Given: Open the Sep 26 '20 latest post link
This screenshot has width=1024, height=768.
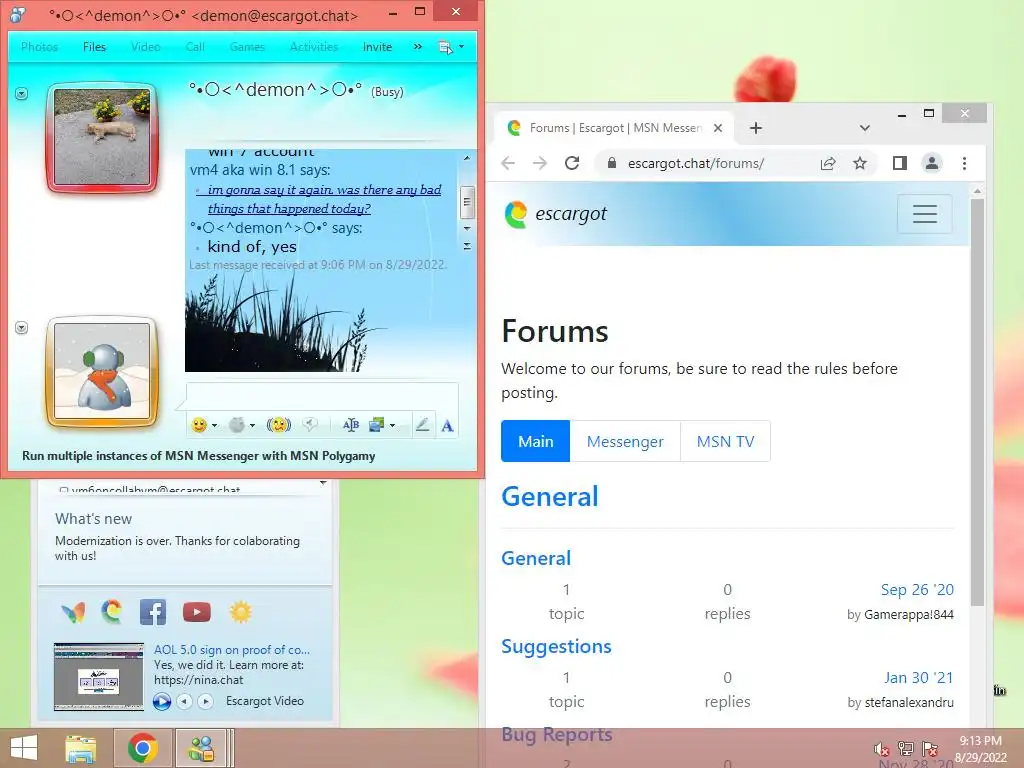Looking at the screenshot, I should tap(917, 590).
